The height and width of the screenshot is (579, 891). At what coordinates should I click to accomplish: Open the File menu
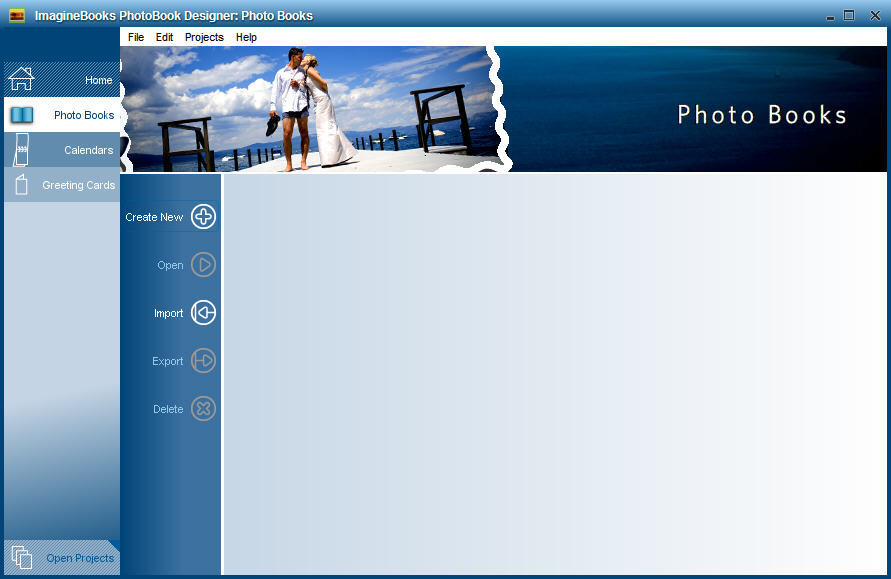pyautogui.click(x=136, y=37)
